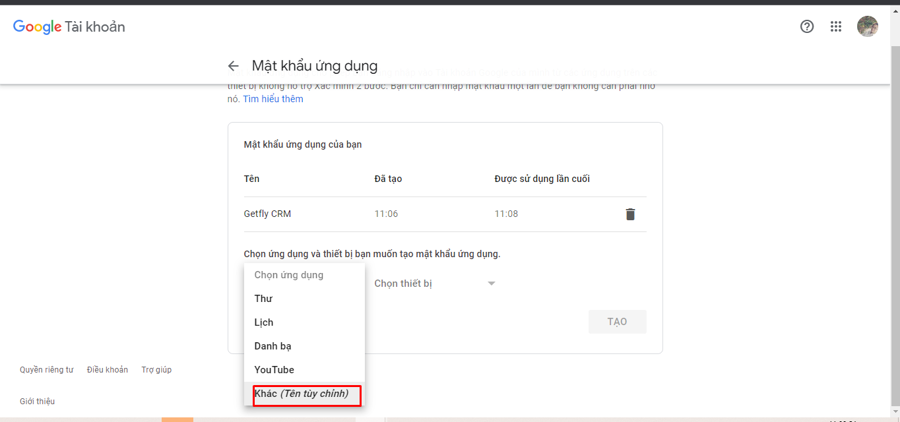Pick YouTube from the app dropdown
This screenshot has width=900, height=422.
(x=274, y=370)
